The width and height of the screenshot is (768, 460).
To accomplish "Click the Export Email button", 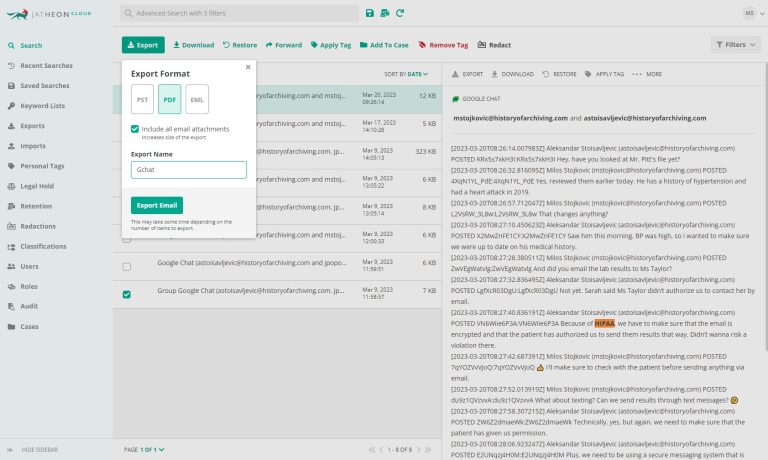I will tap(156, 205).
